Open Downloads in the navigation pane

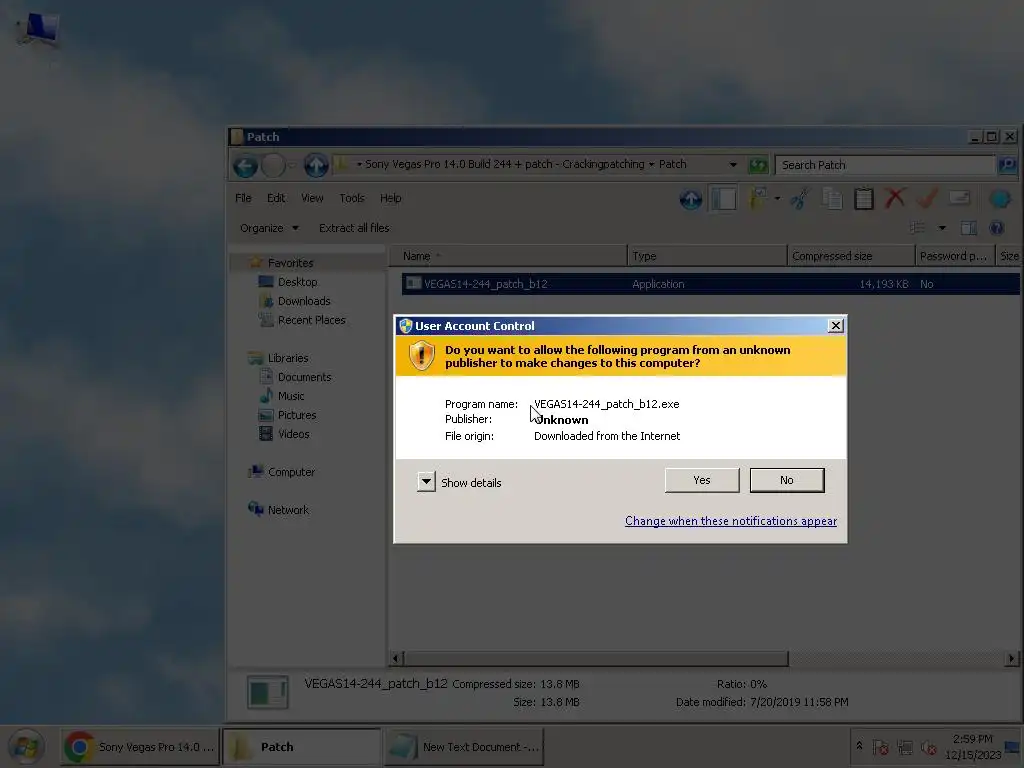pos(304,301)
